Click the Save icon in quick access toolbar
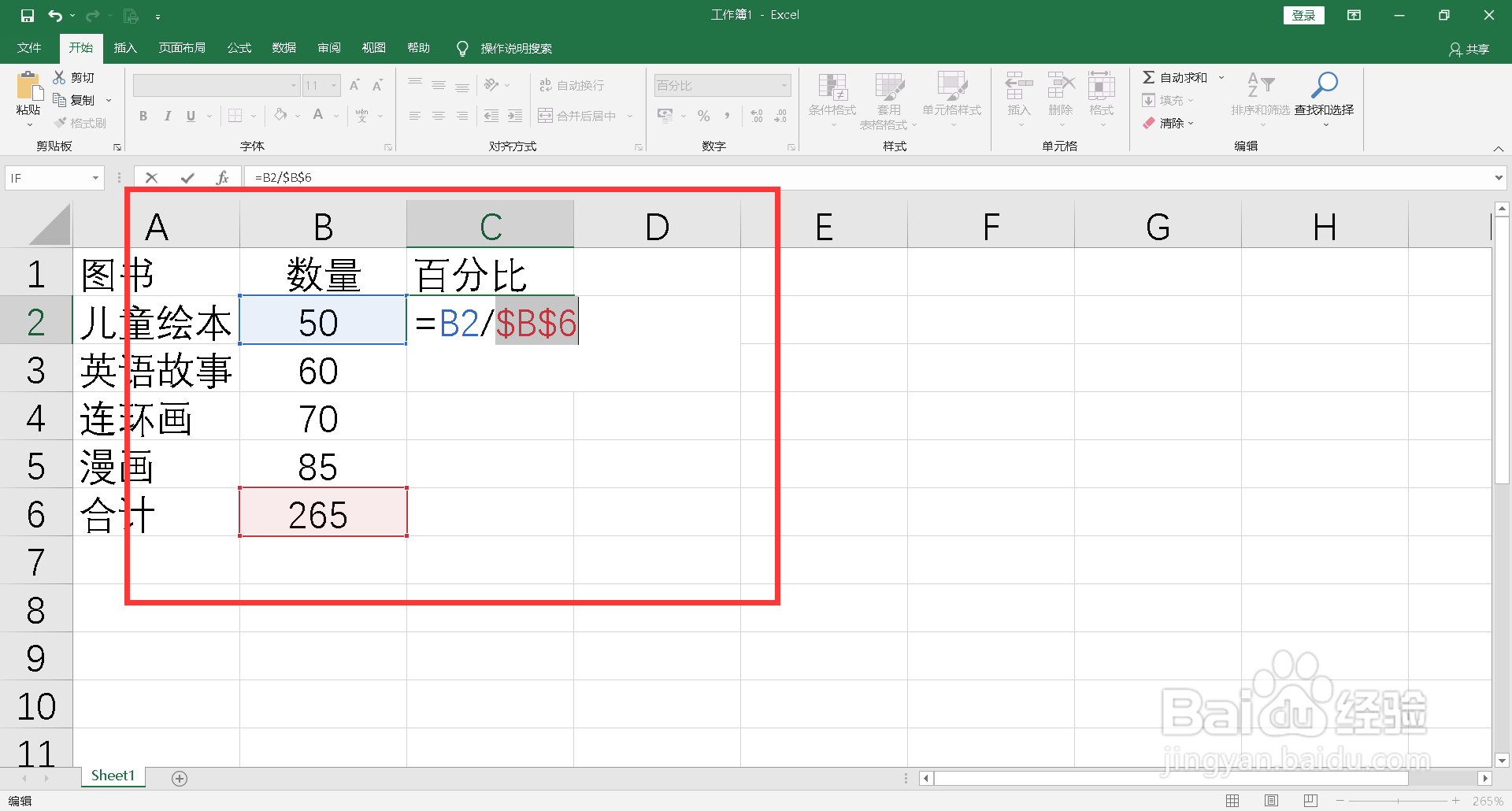The height and width of the screenshot is (811, 1512). 28,16
